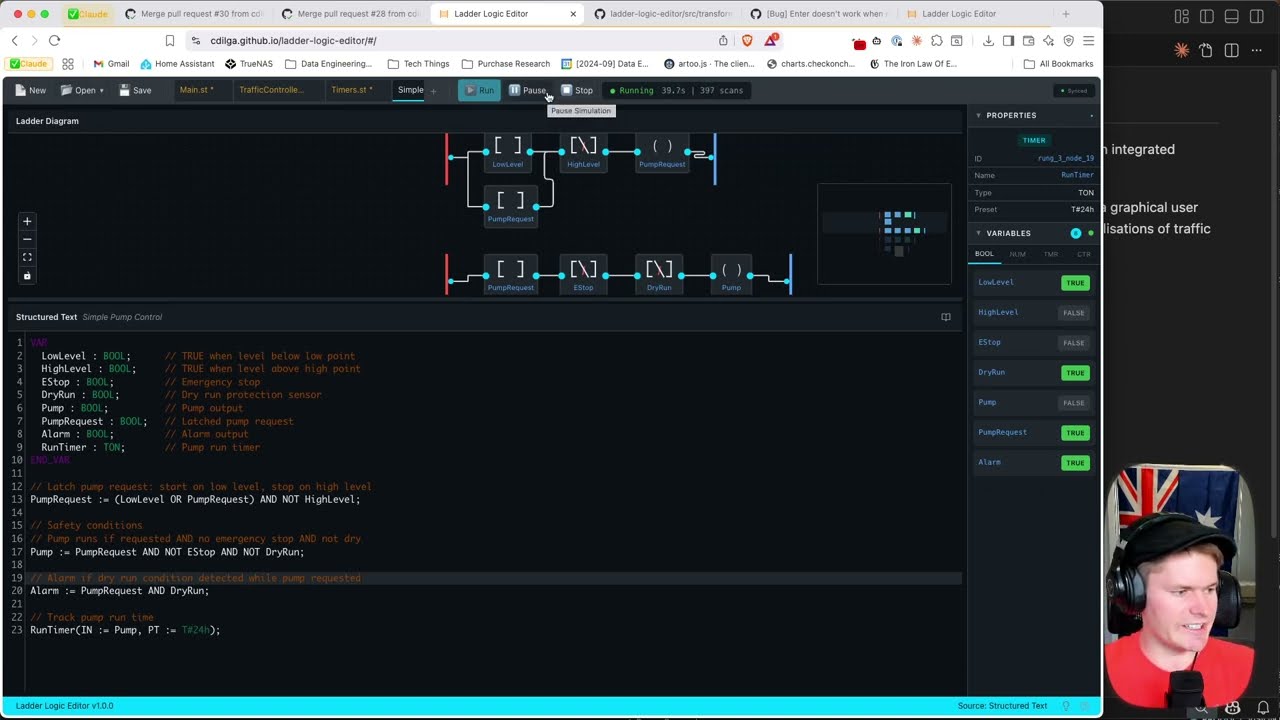Show the NUM variables tab
1280x720 pixels.
(x=1017, y=254)
